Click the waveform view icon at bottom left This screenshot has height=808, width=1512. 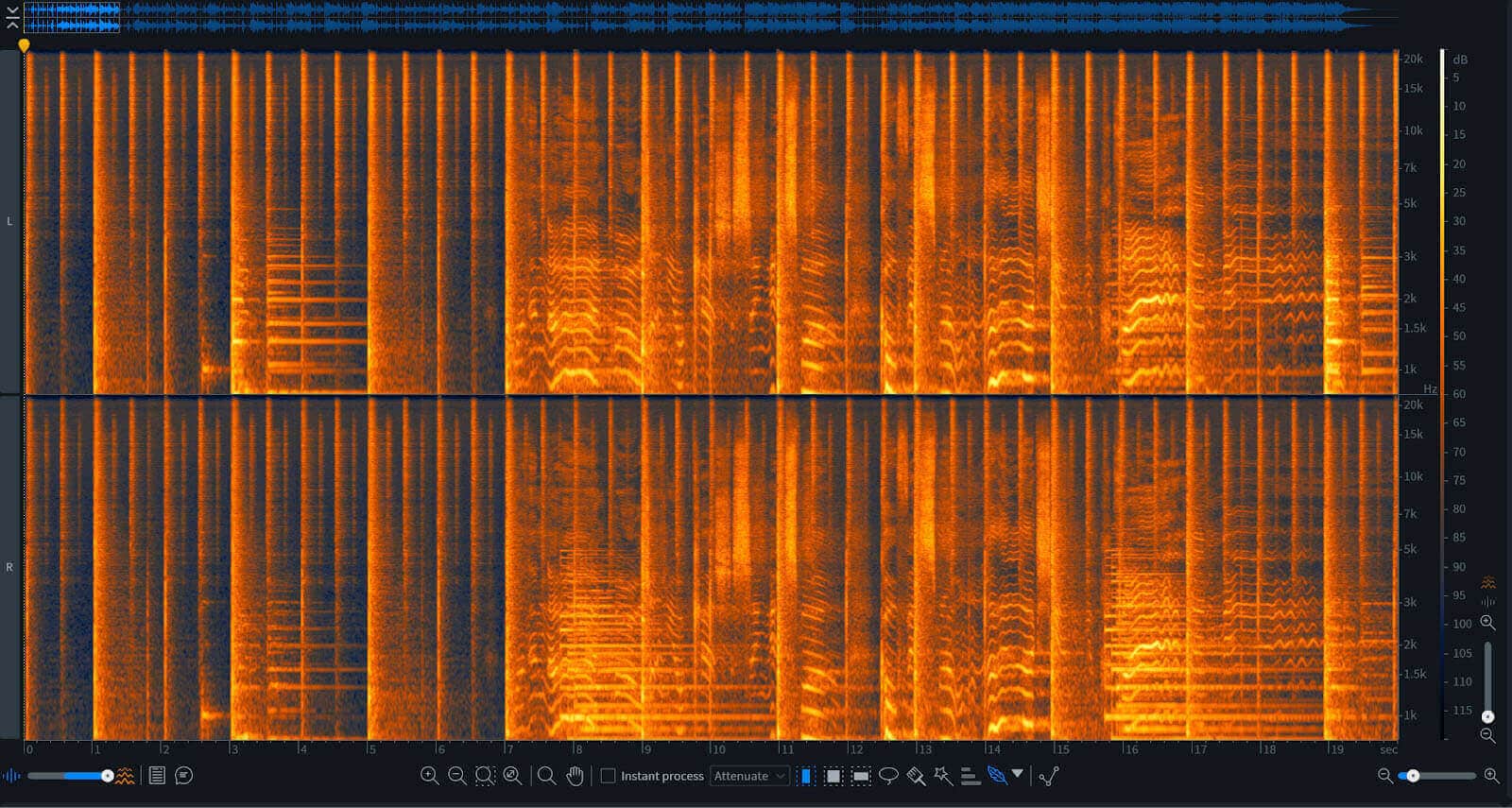11,776
